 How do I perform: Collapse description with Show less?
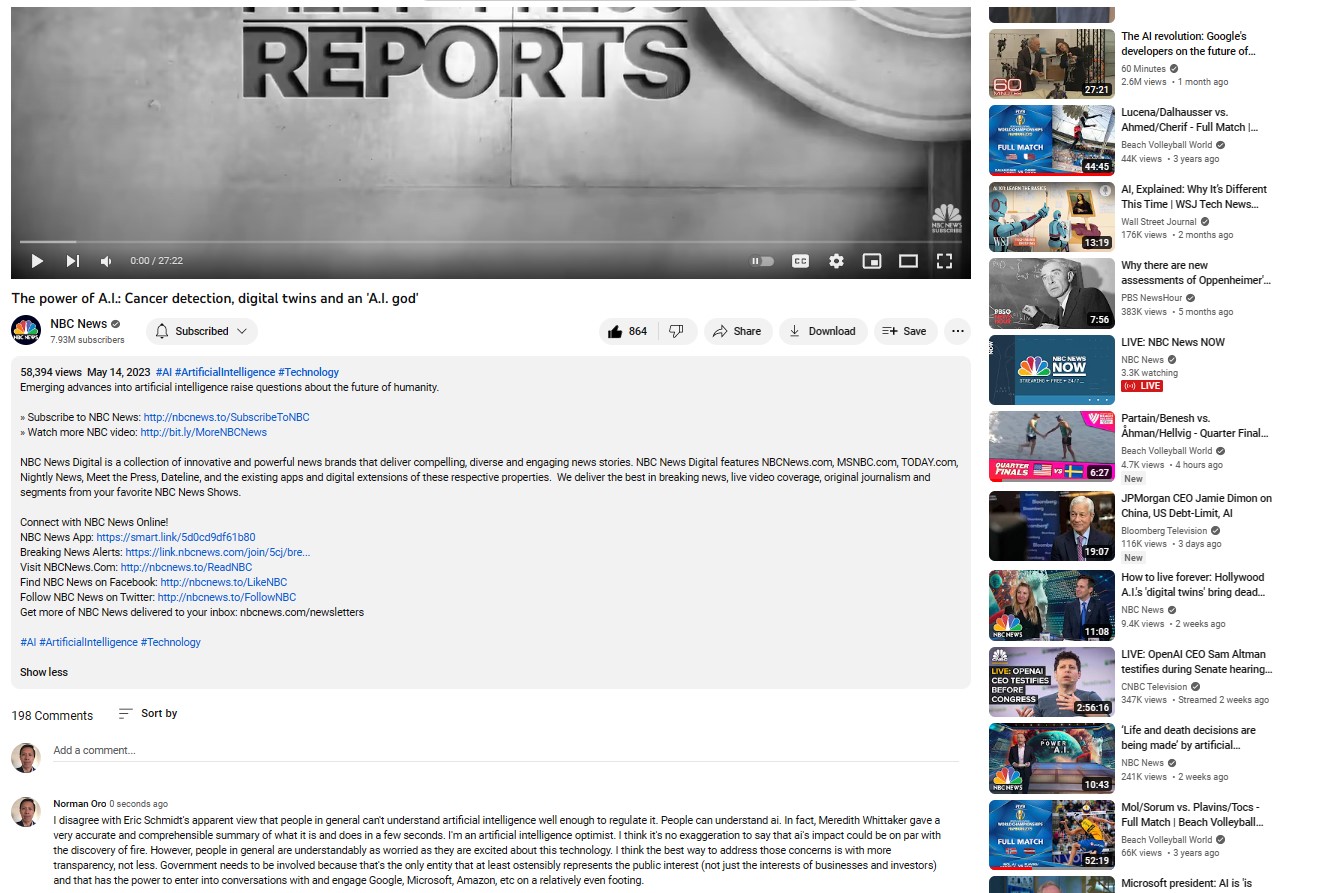click(44, 672)
